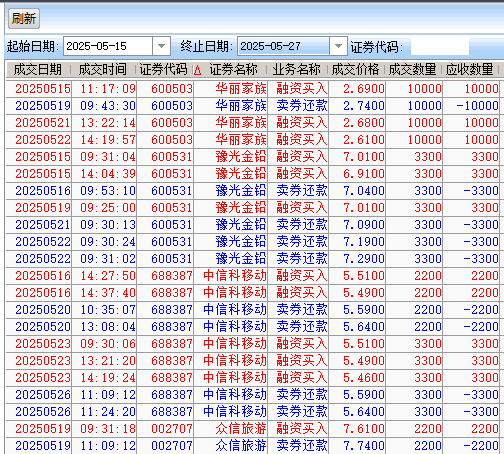Select the 众信旅游 融资买入 row priced 7.6100
This screenshot has height=454, width=504.
coord(252,429)
